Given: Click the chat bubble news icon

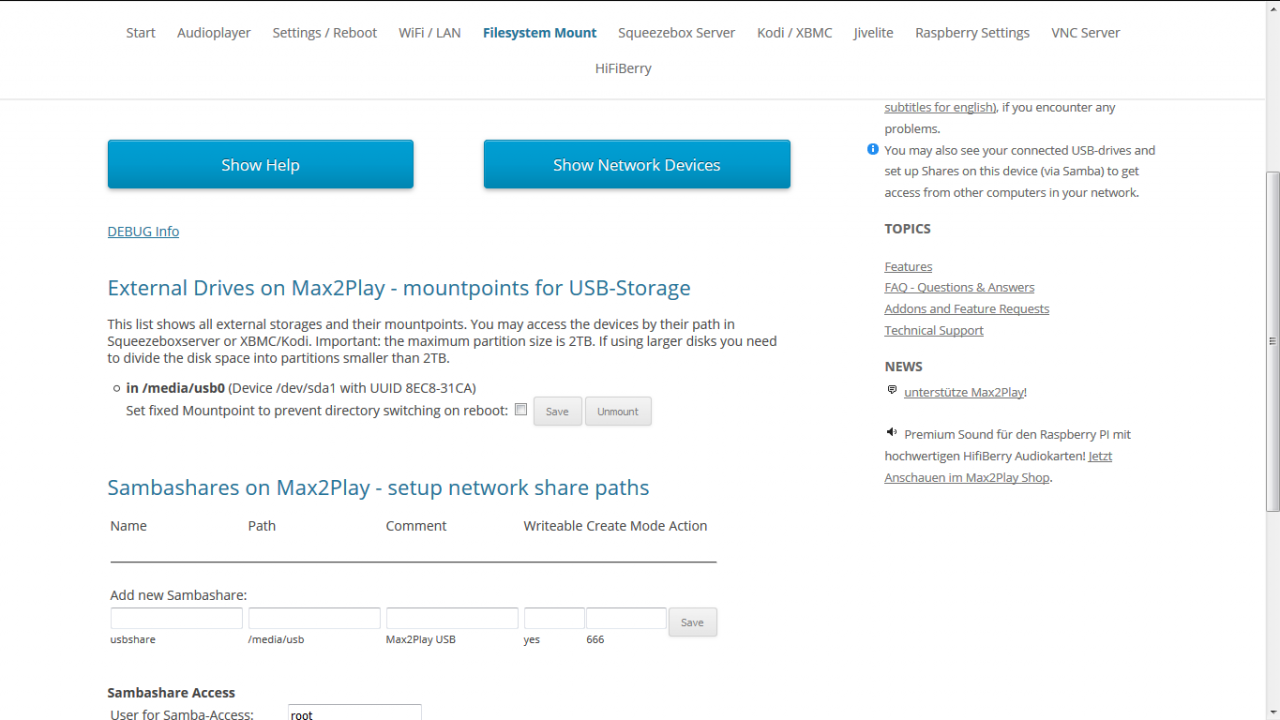Looking at the screenshot, I should [x=892, y=390].
